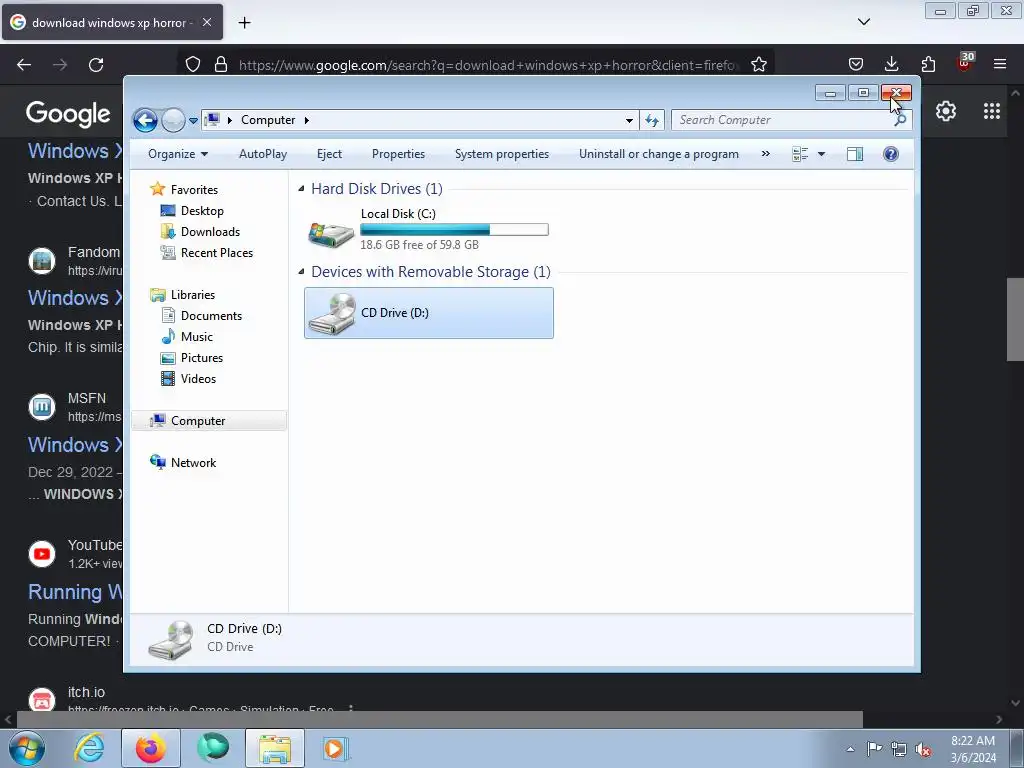The width and height of the screenshot is (1024, 768).
Task: Select Favorites in the navigation pane
Action: coord(194,189)
